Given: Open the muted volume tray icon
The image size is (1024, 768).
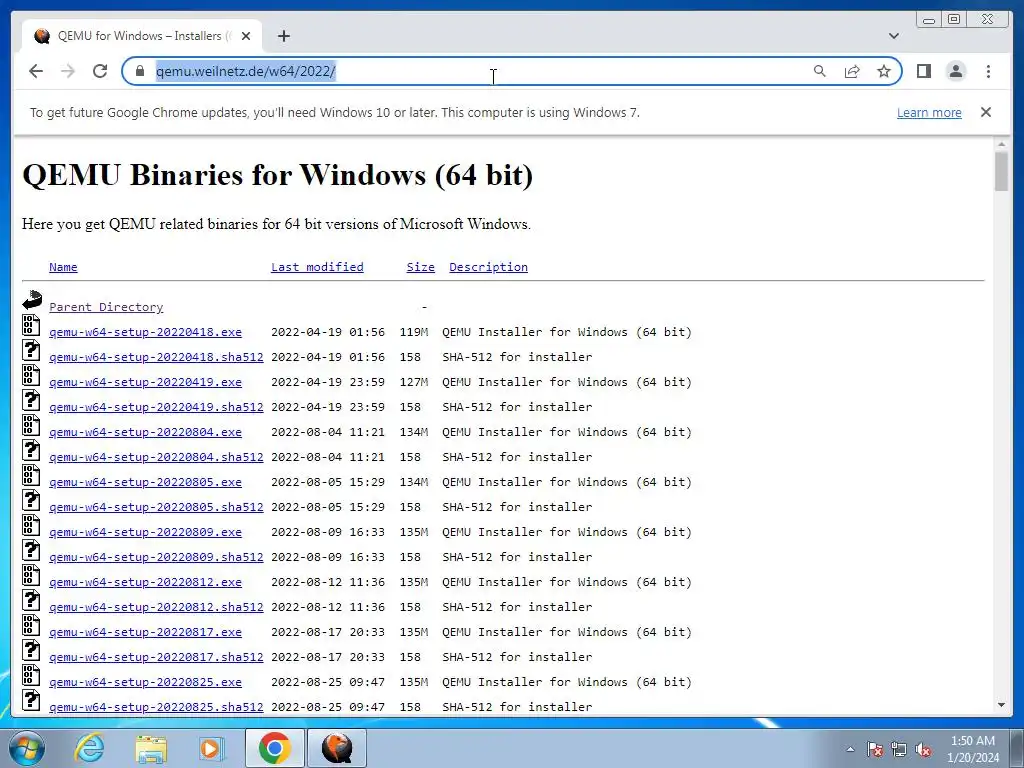Looking at the screenshot, I should point(923,749).
